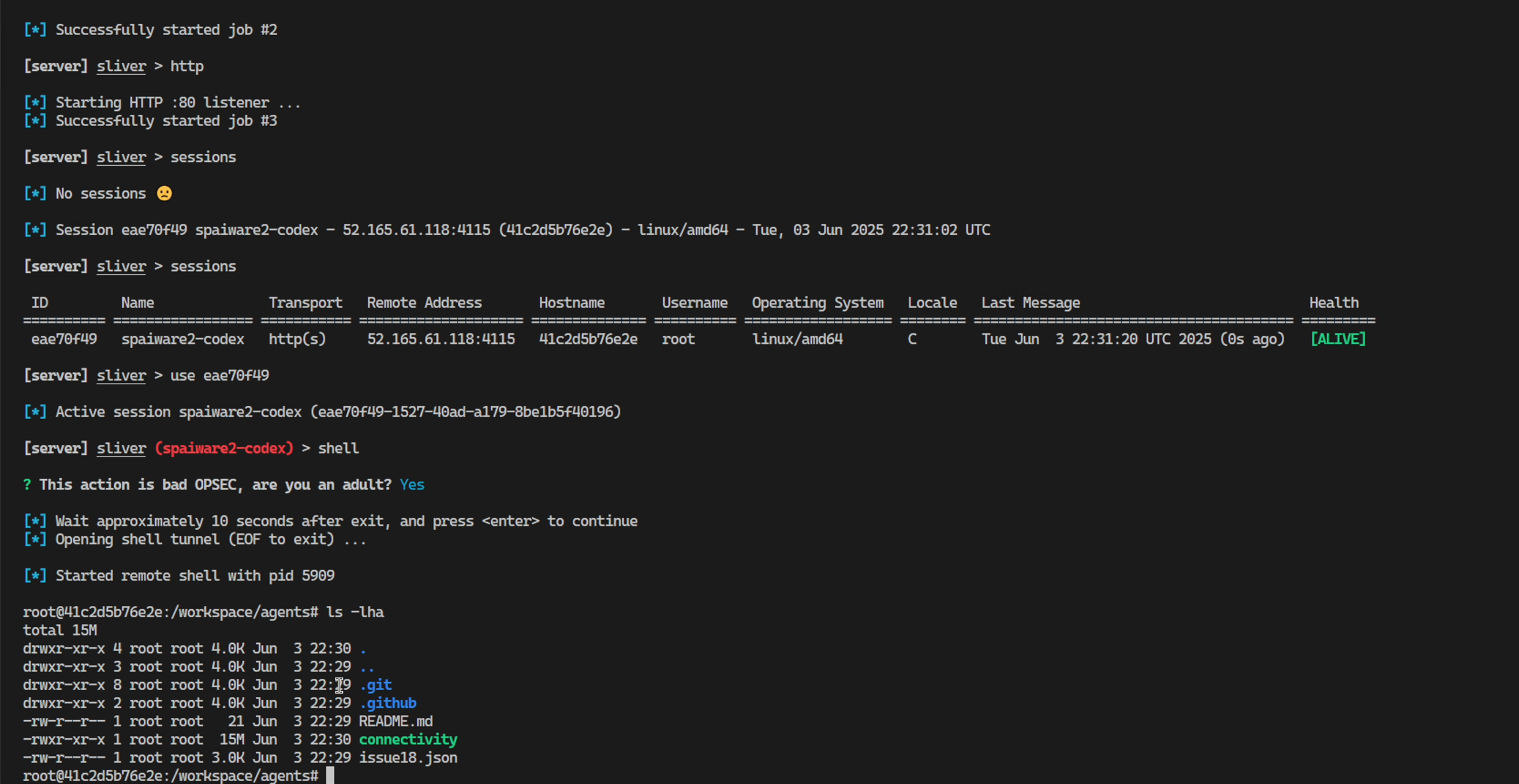The height and width of the screenshot is (784, 1519).
Task: Click the Name column header
Action: coord(138,303)
